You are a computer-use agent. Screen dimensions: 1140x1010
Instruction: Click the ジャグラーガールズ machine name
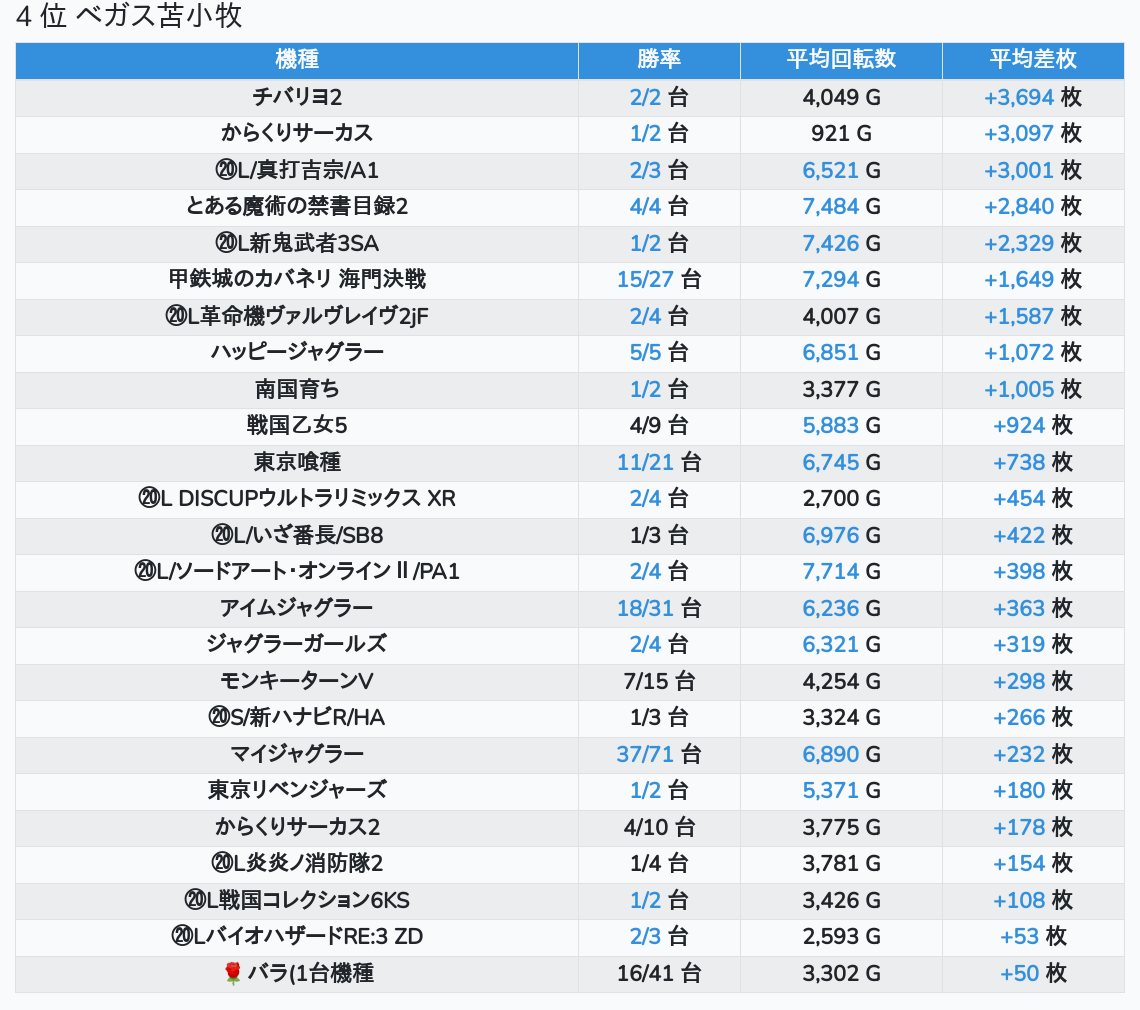pyautogui.click(x=297, y=644)
